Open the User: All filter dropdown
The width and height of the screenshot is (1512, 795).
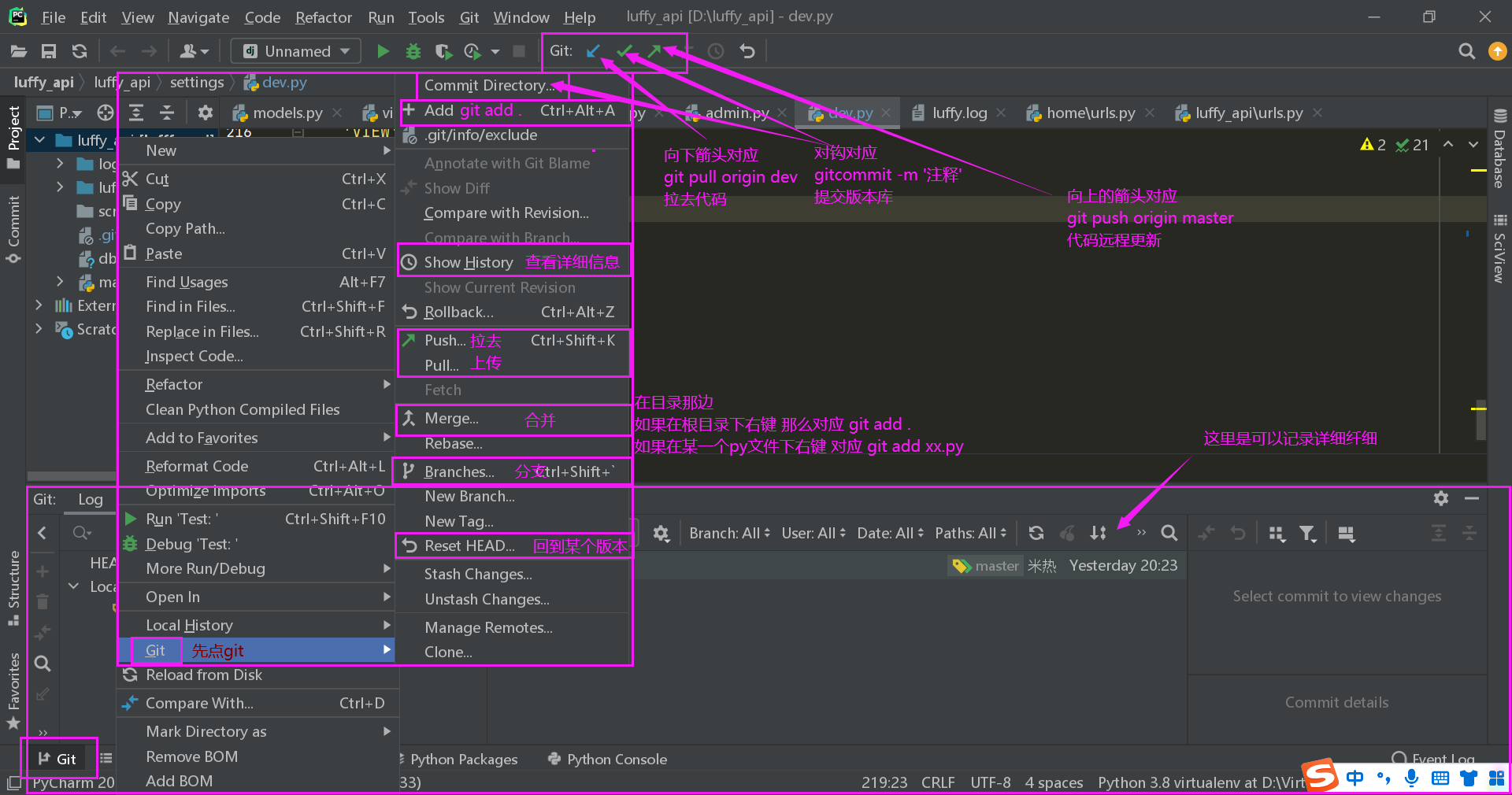pos(813,533)
